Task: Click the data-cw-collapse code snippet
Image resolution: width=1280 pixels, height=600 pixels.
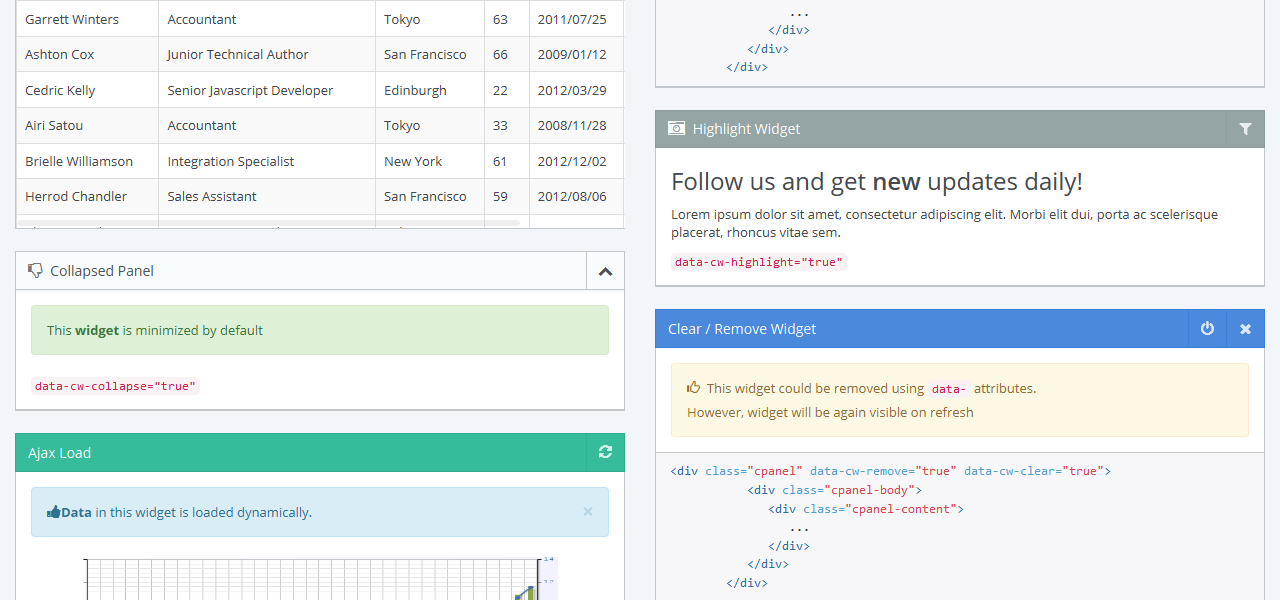Action: click(x=116, y=386)
